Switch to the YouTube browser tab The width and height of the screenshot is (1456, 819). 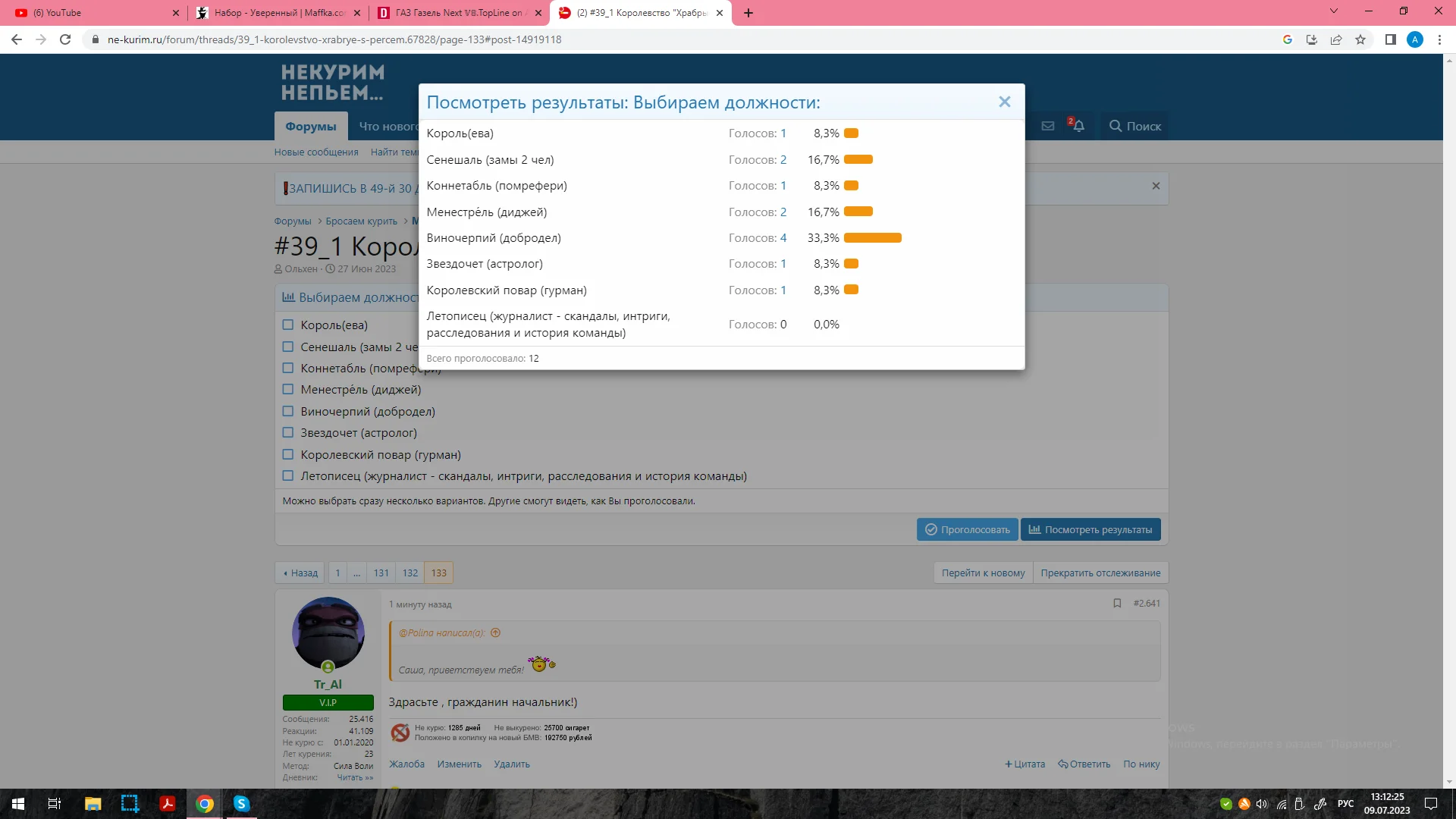point(83,13)
